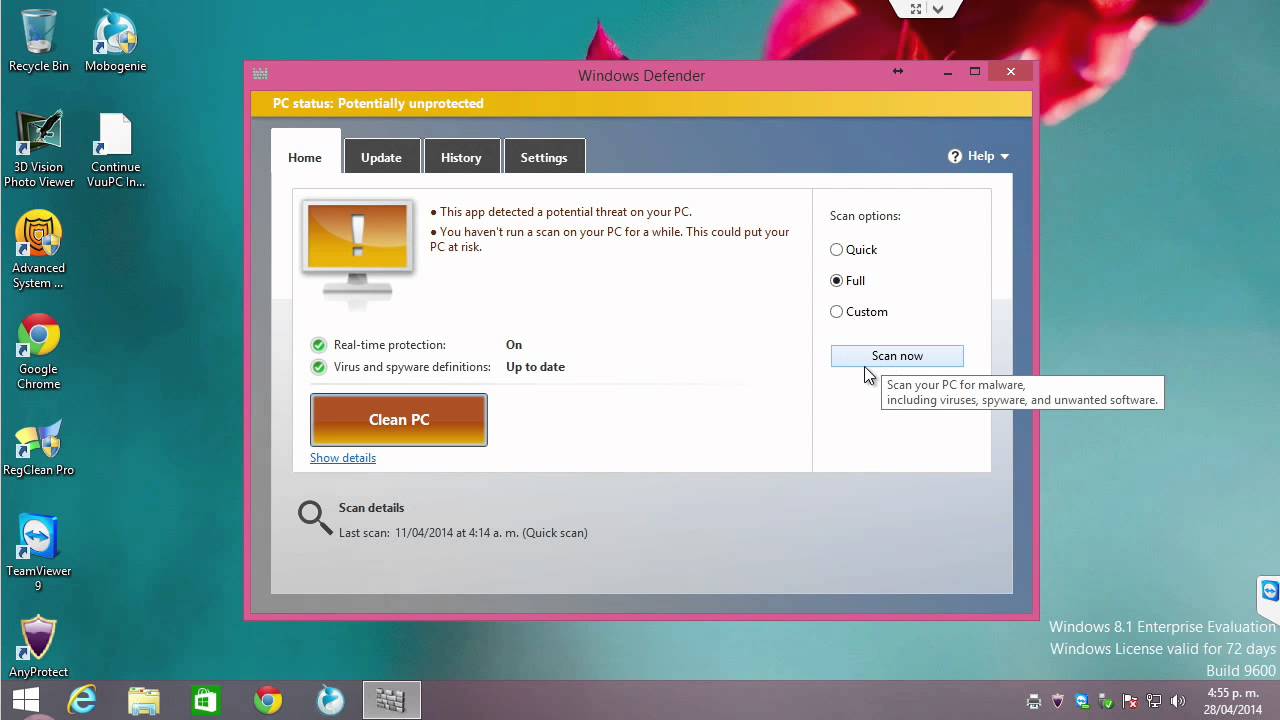1280x720 pixels.
Task: Click the Scan now button
Action: [x=897, y=356]
